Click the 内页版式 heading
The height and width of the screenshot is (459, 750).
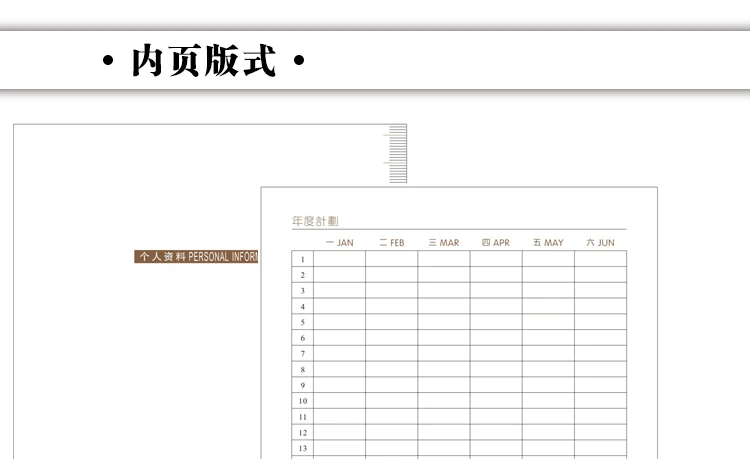[x=204, y=60]
